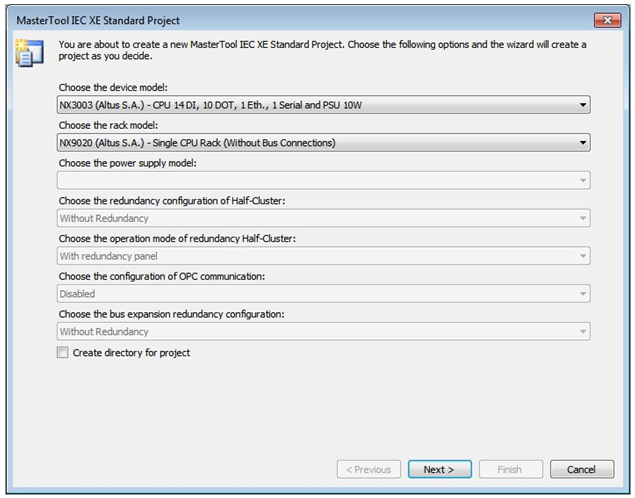
Task: Click the dialog title bar text
Action: click(98, 21)
